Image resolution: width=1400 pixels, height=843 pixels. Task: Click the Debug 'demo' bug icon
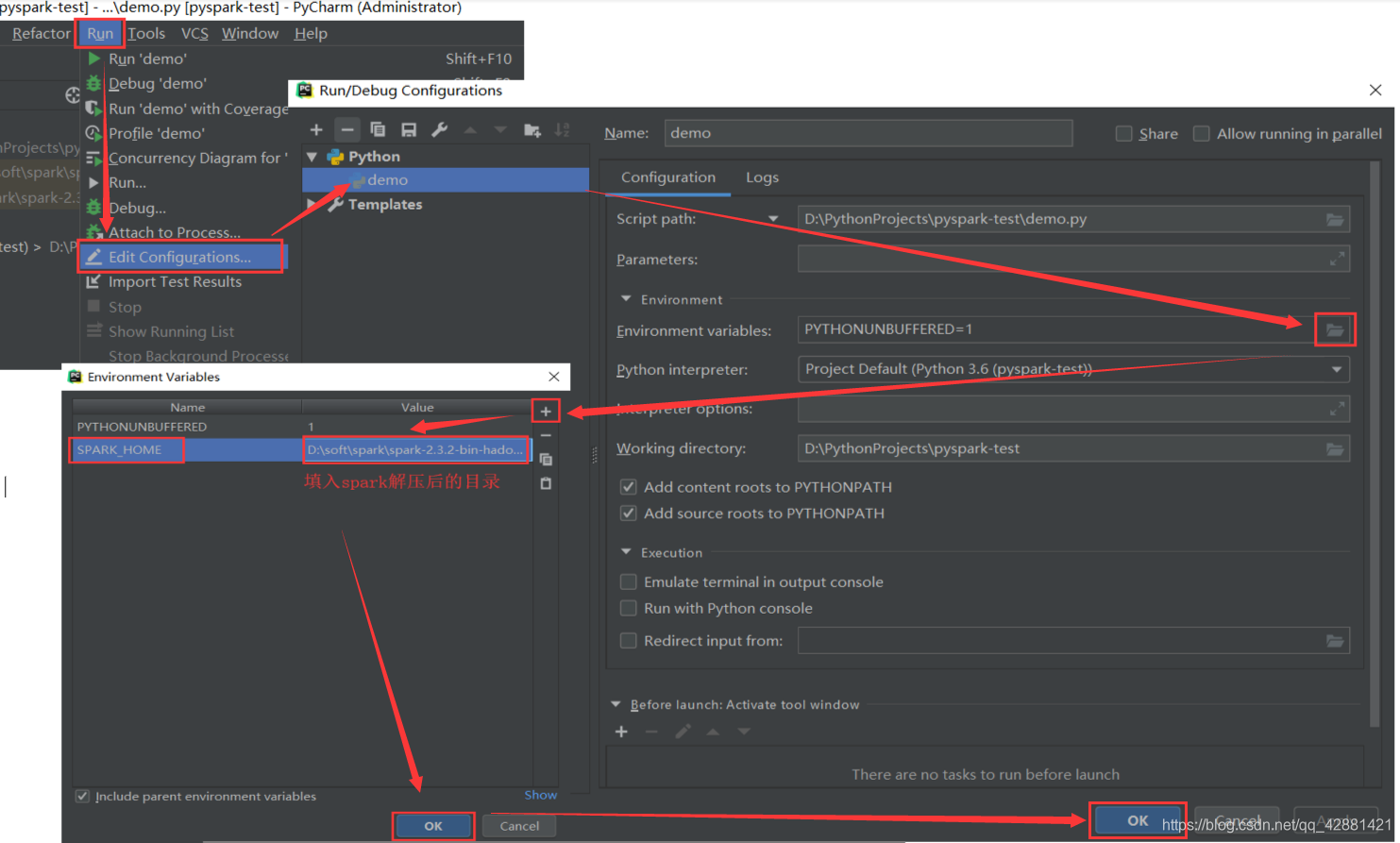click(x=94, y=83)
